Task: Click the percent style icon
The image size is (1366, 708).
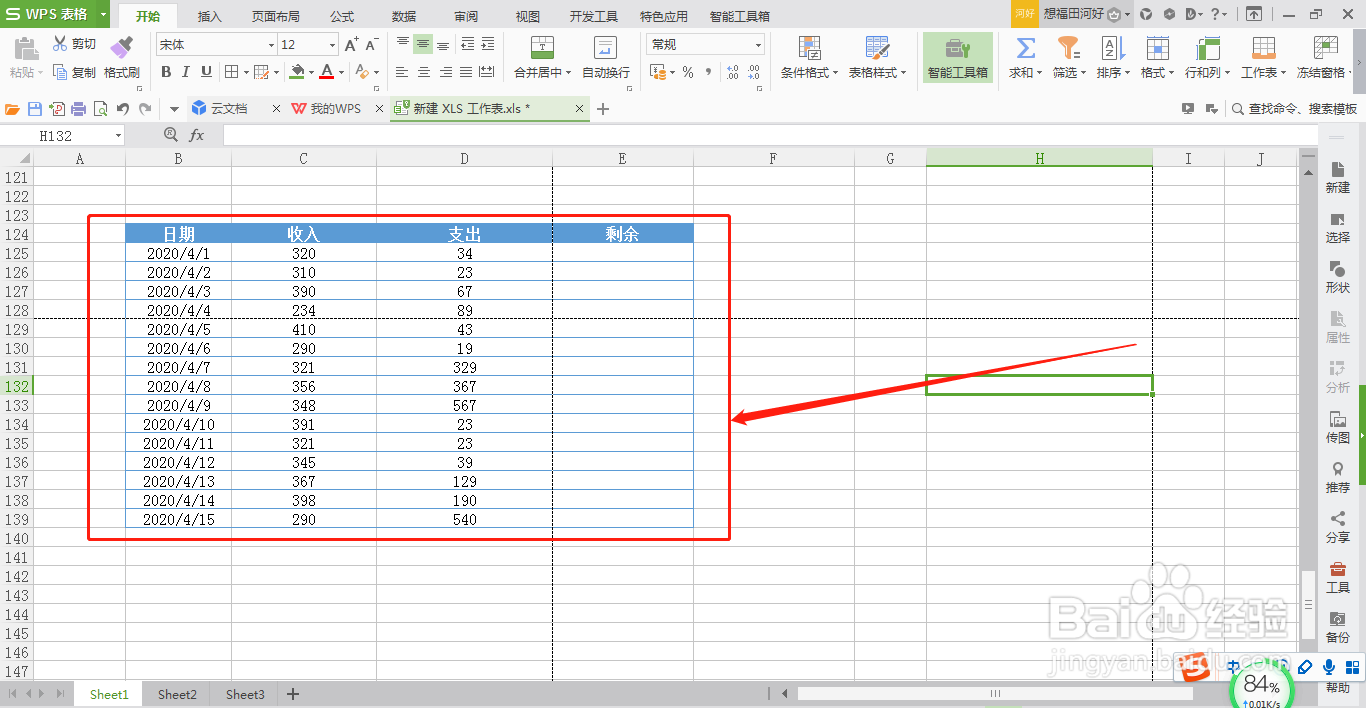Action: pyautogui.click(x=688, y=72)
